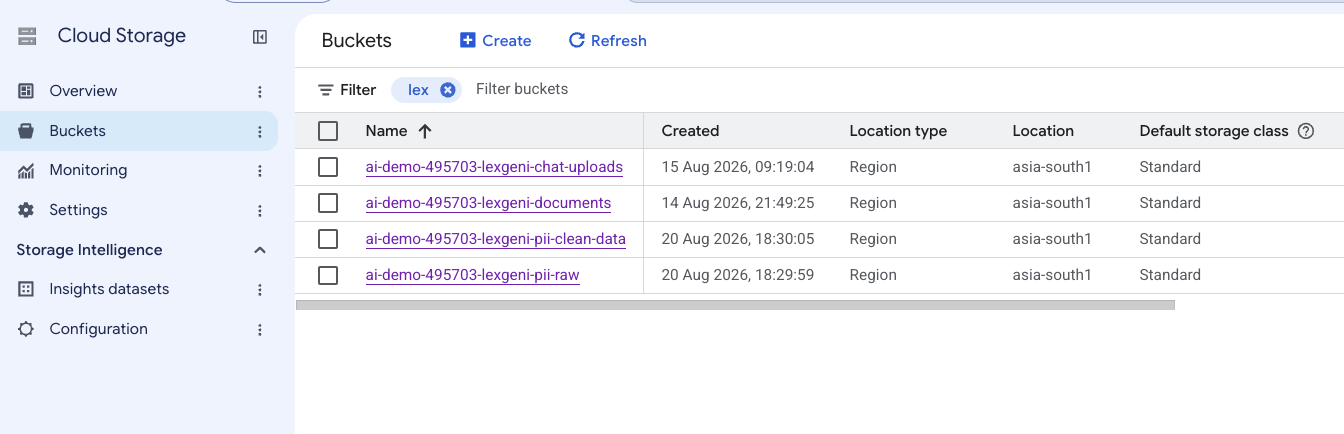Collapse the Cloud Storage side panel icon
The image size is (1344, 434).
(260, 37)
